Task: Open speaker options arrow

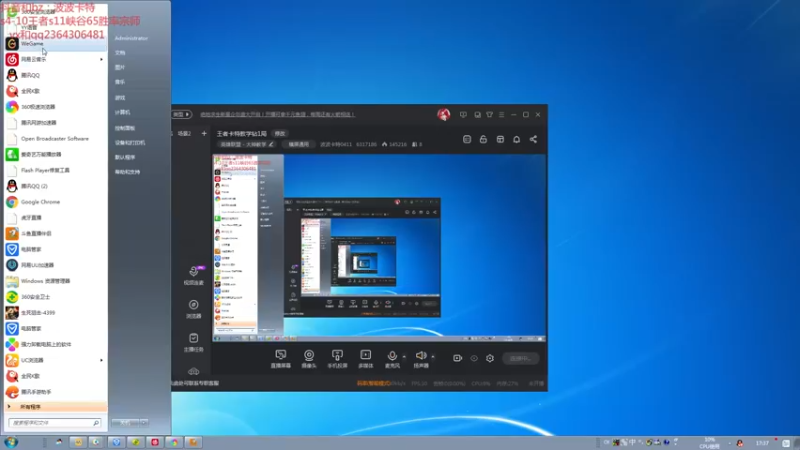Action: point(433,356)
